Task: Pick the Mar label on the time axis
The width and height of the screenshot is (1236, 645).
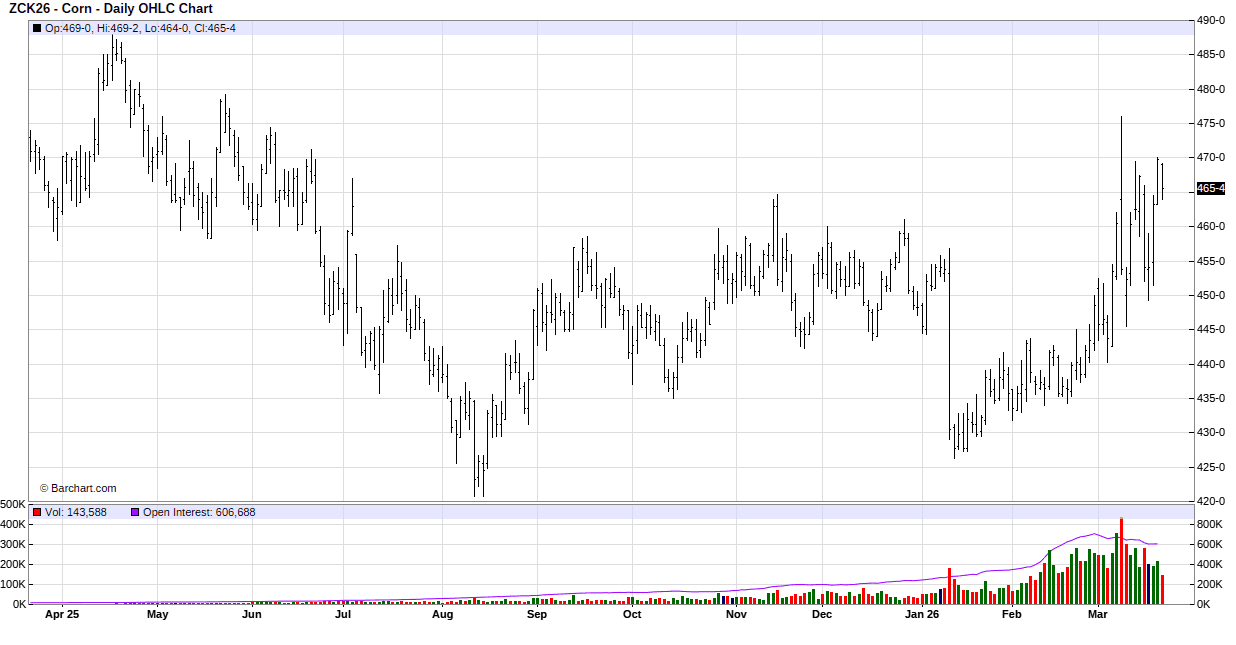Action: (1099, 614)
